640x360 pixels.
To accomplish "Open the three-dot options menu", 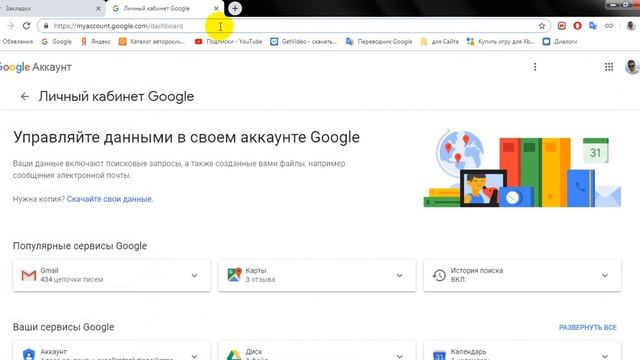I will (x=535, y=67).
